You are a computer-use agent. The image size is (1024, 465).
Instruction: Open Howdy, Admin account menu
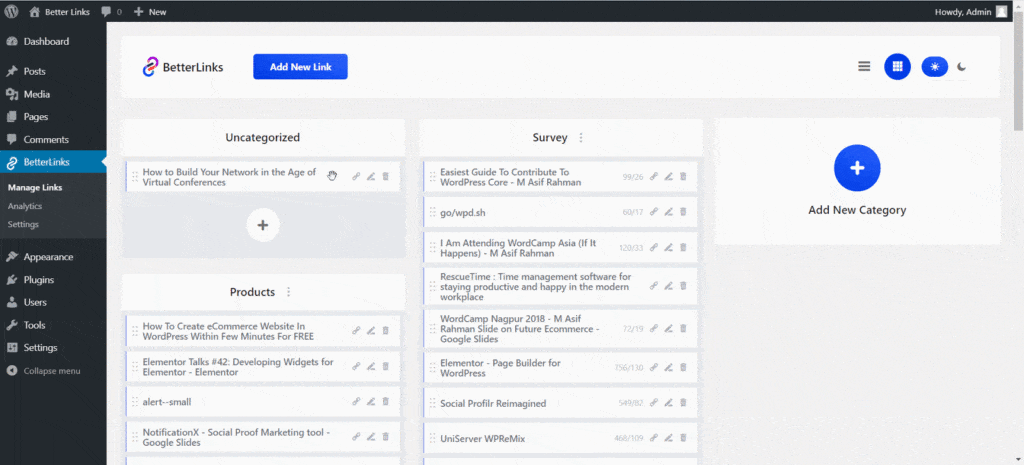971,11
